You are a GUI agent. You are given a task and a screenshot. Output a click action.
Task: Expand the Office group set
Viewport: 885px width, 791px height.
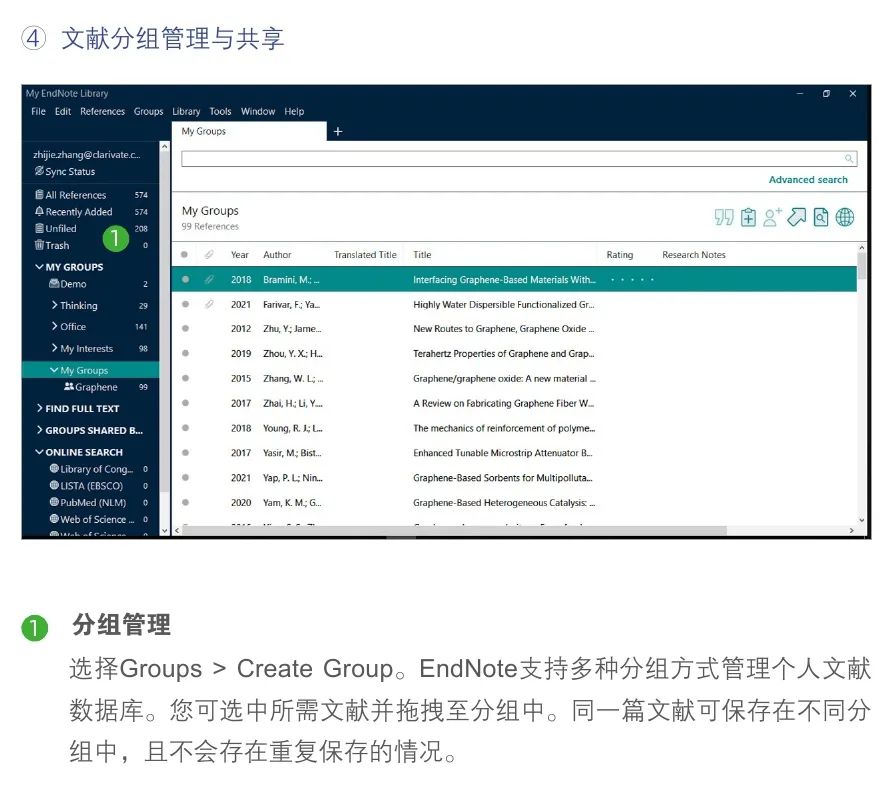point(54,326)
